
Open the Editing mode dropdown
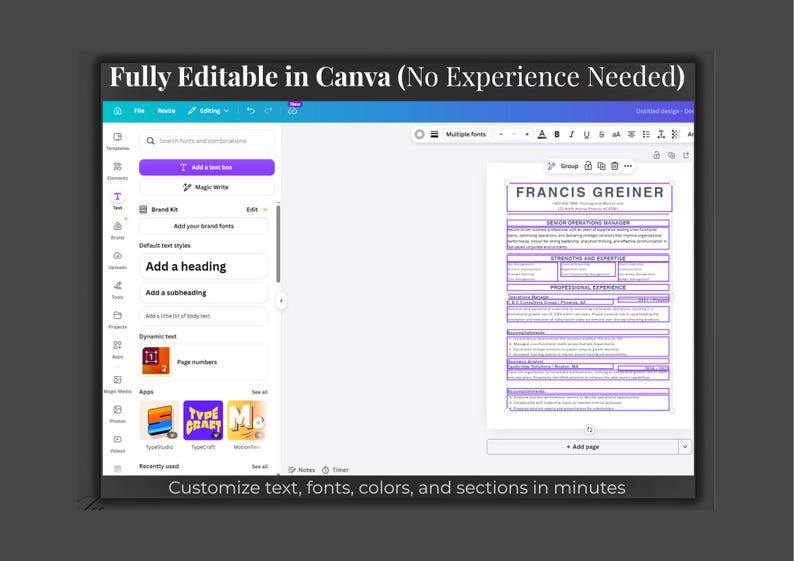point(208,110)
